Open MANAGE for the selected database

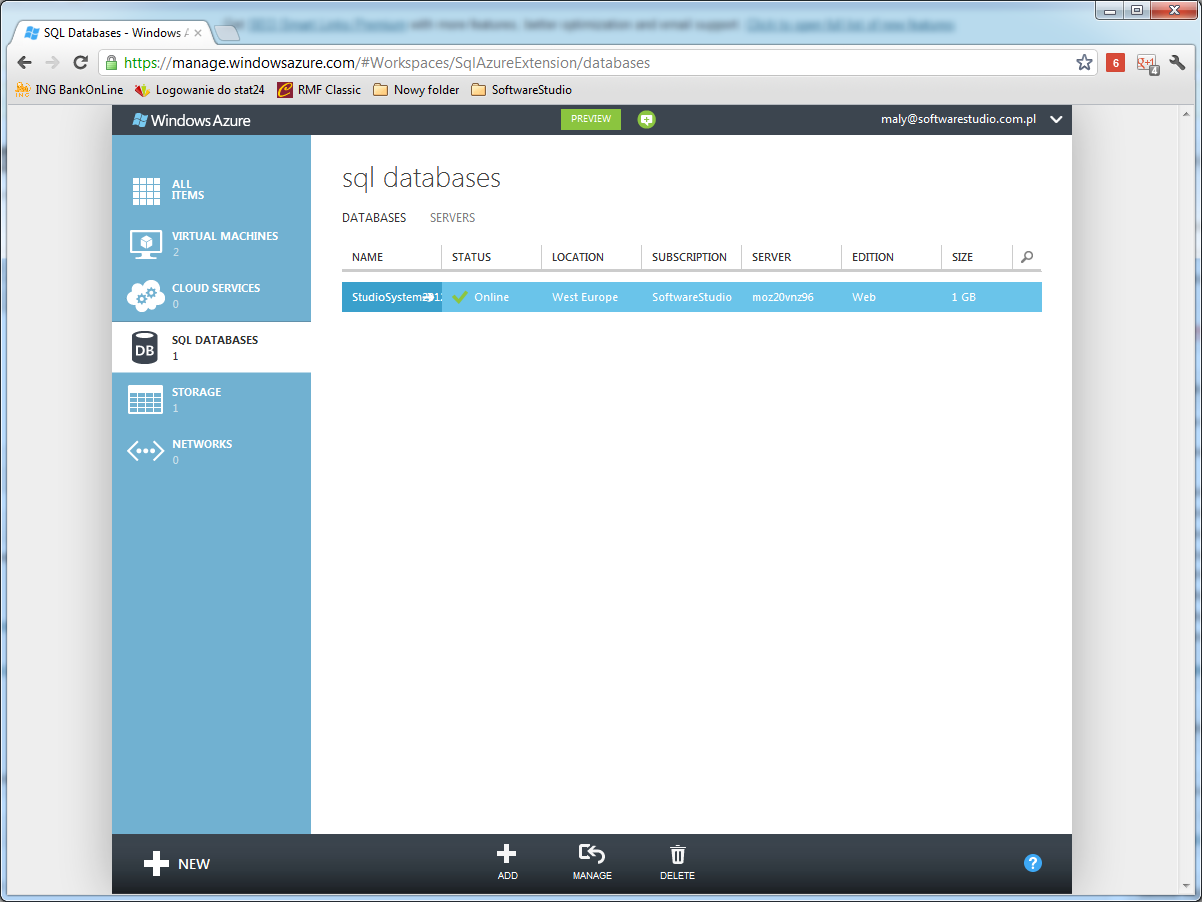(x=592, y=854)
